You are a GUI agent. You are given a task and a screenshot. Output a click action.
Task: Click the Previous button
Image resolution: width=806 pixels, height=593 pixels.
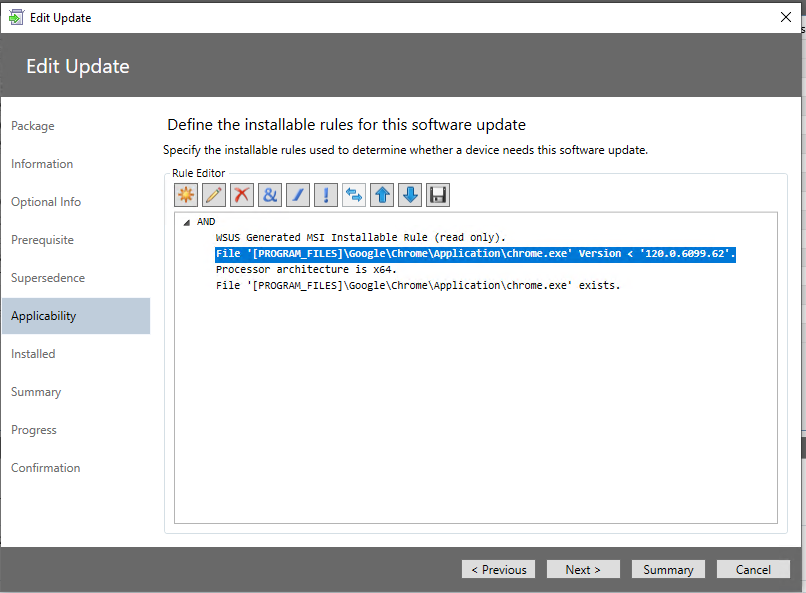pos(499,569)
